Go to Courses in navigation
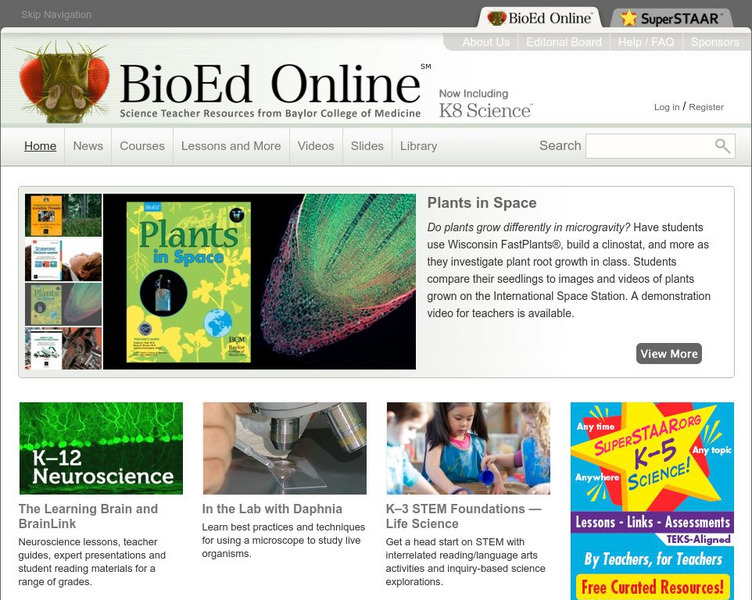752x600 pixels. (x=142, y=146)
